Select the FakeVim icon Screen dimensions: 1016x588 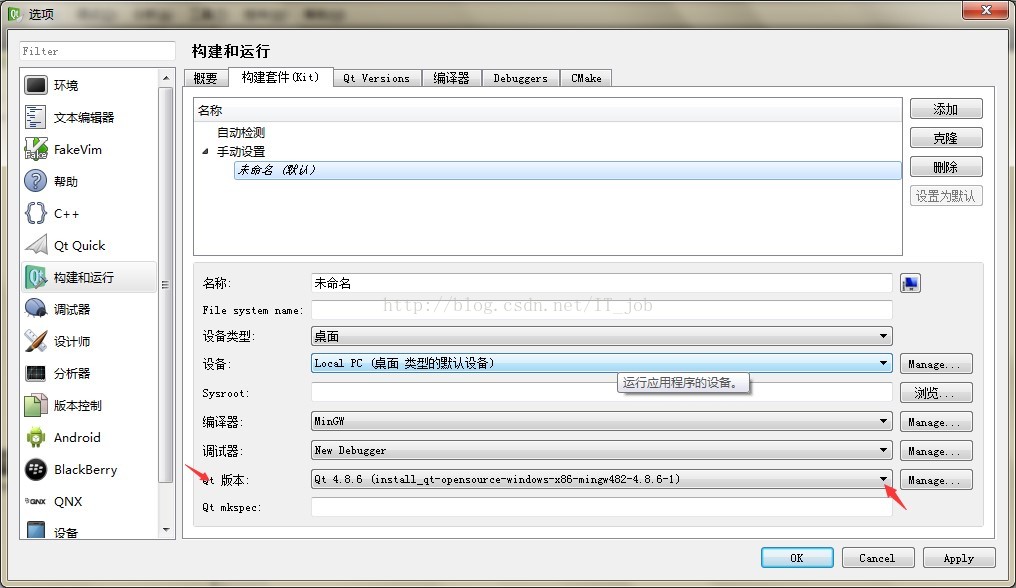click(x=36, y=149)
